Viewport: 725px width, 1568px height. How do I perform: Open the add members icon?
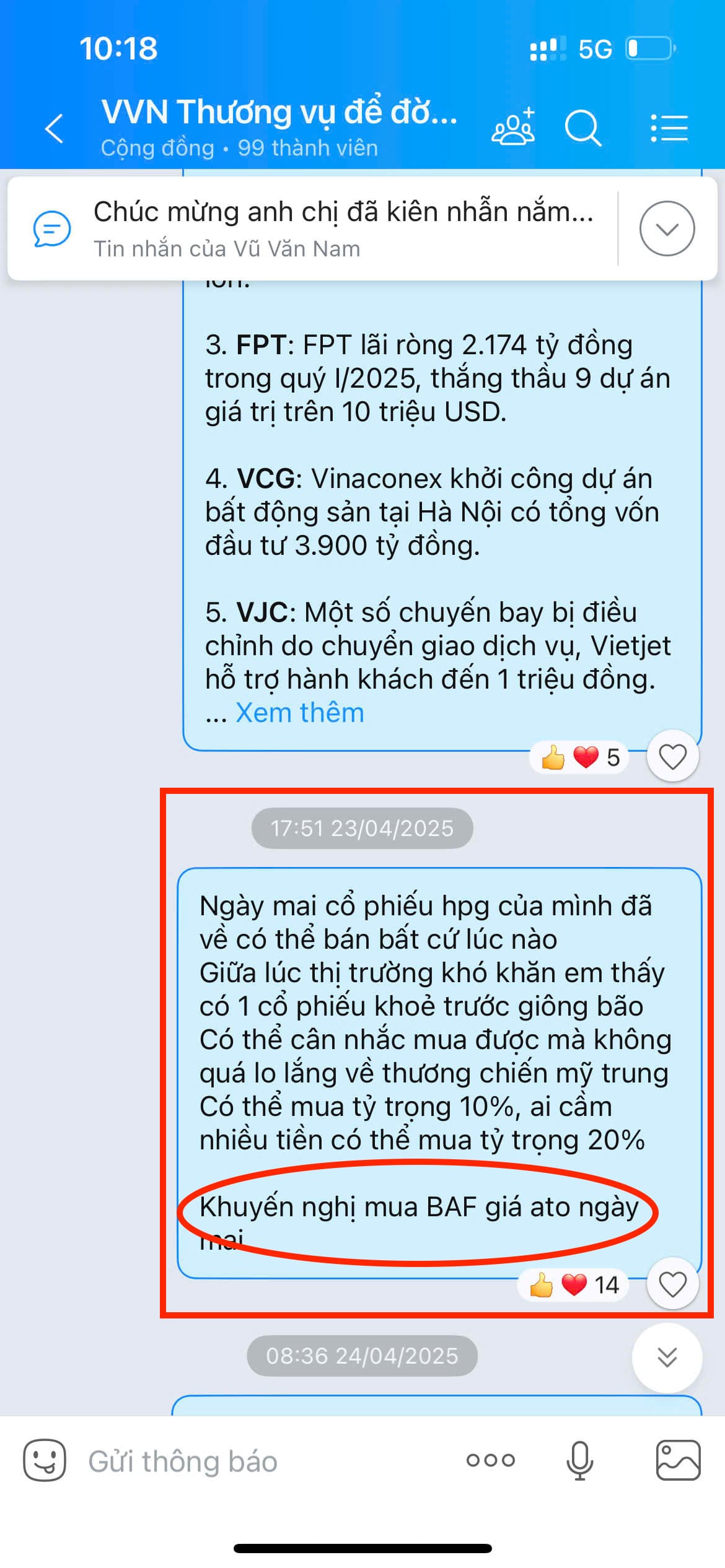point(513,127)
